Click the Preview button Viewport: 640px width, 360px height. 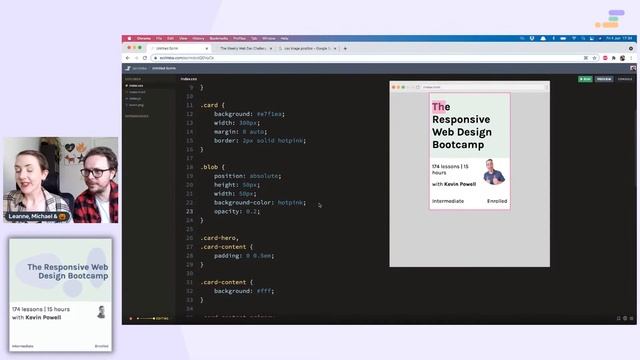click(604, 79)
